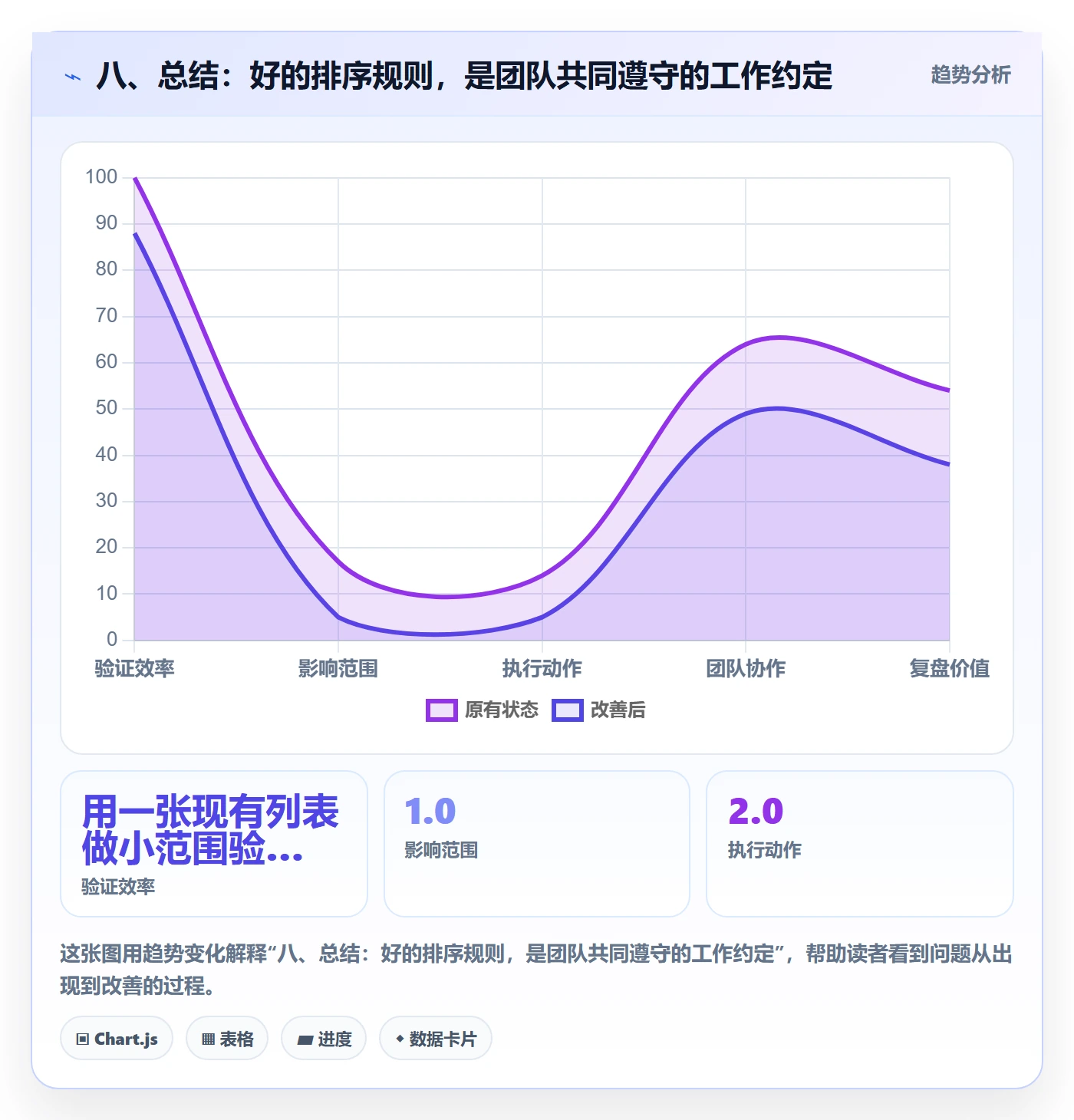Open the 数据卡片 chip
This screenshot has width=1074, height=1120.
(x=436, y=1039)
